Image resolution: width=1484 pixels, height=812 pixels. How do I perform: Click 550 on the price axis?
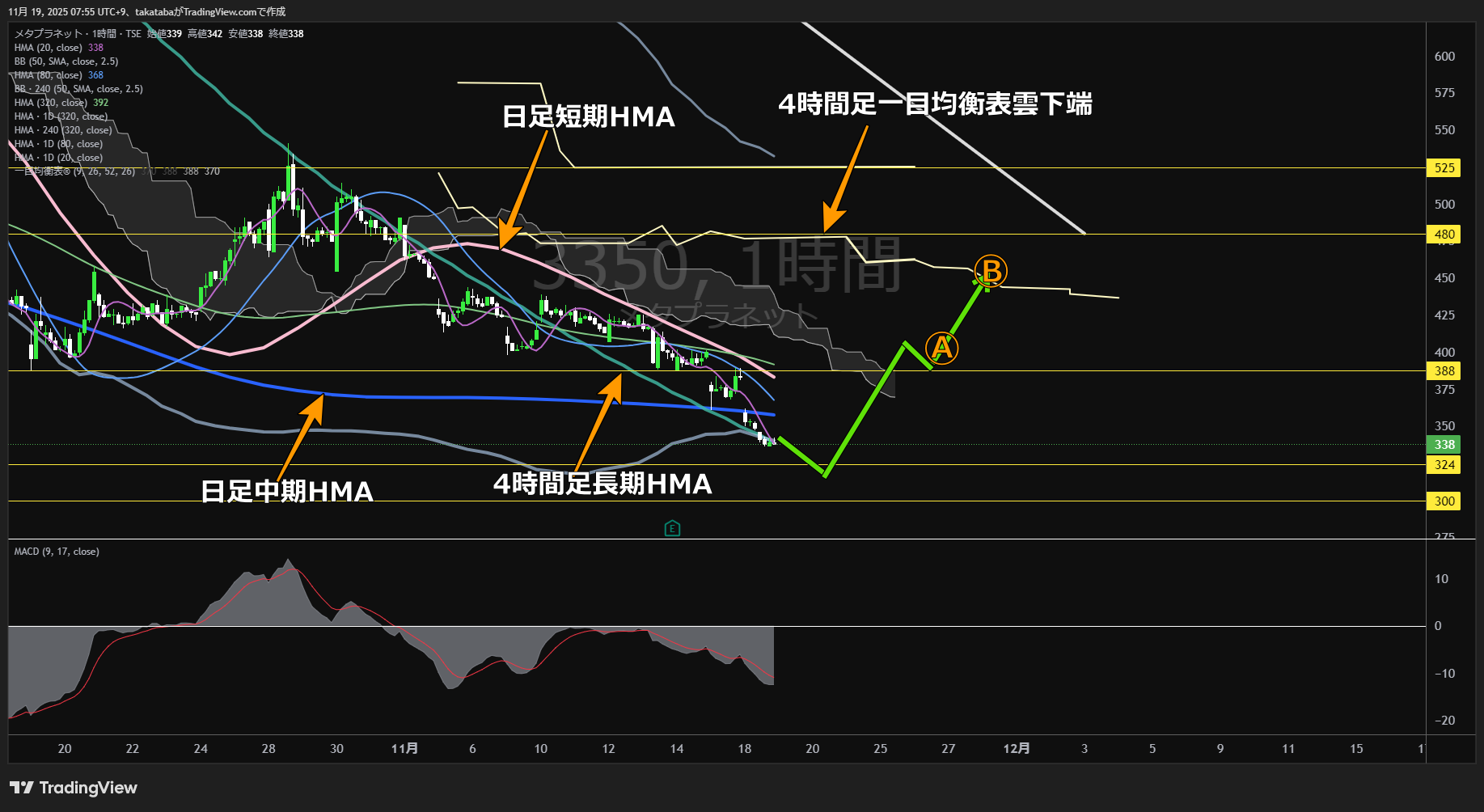(1444, 130)
